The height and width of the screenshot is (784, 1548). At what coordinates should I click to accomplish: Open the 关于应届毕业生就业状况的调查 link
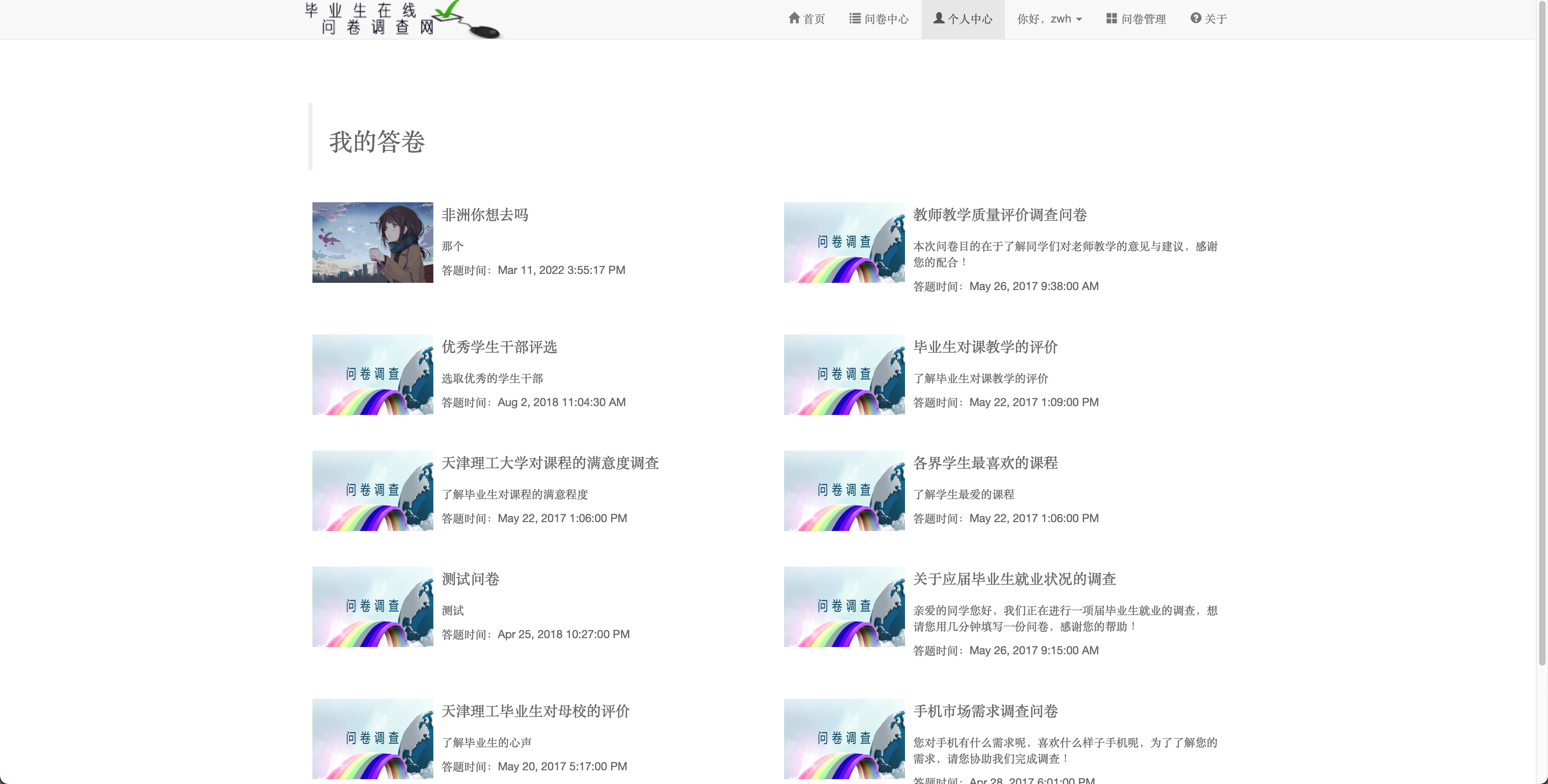tap(1014, 579)
